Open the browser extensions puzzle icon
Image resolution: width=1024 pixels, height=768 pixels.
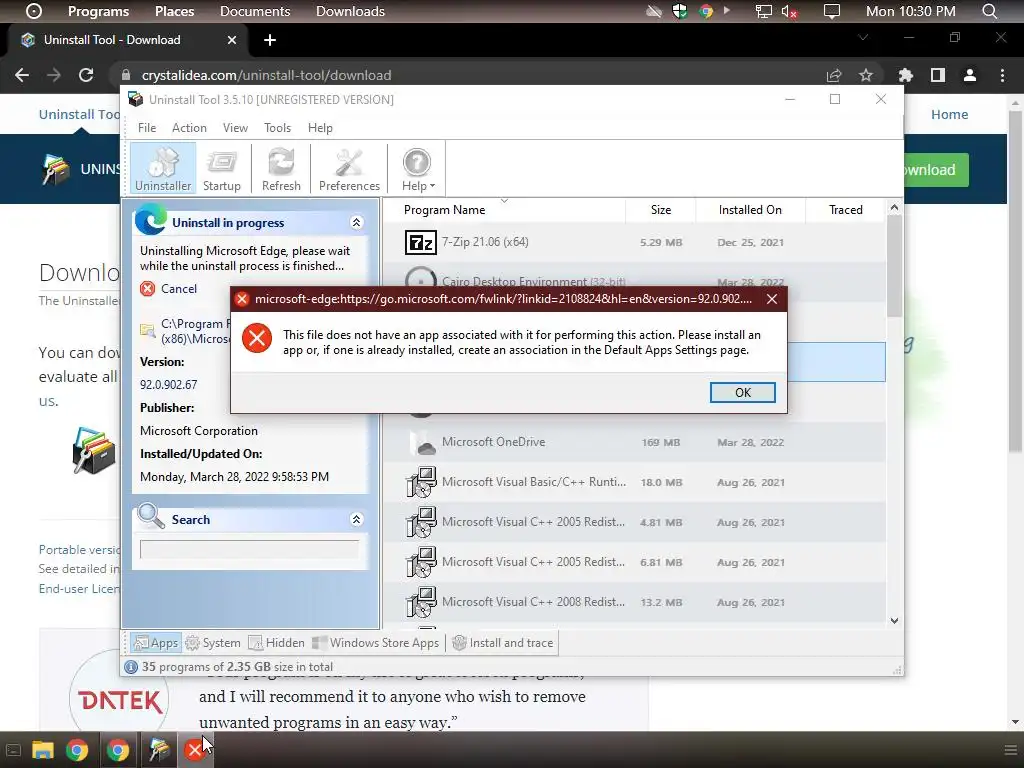coord(905,75)
